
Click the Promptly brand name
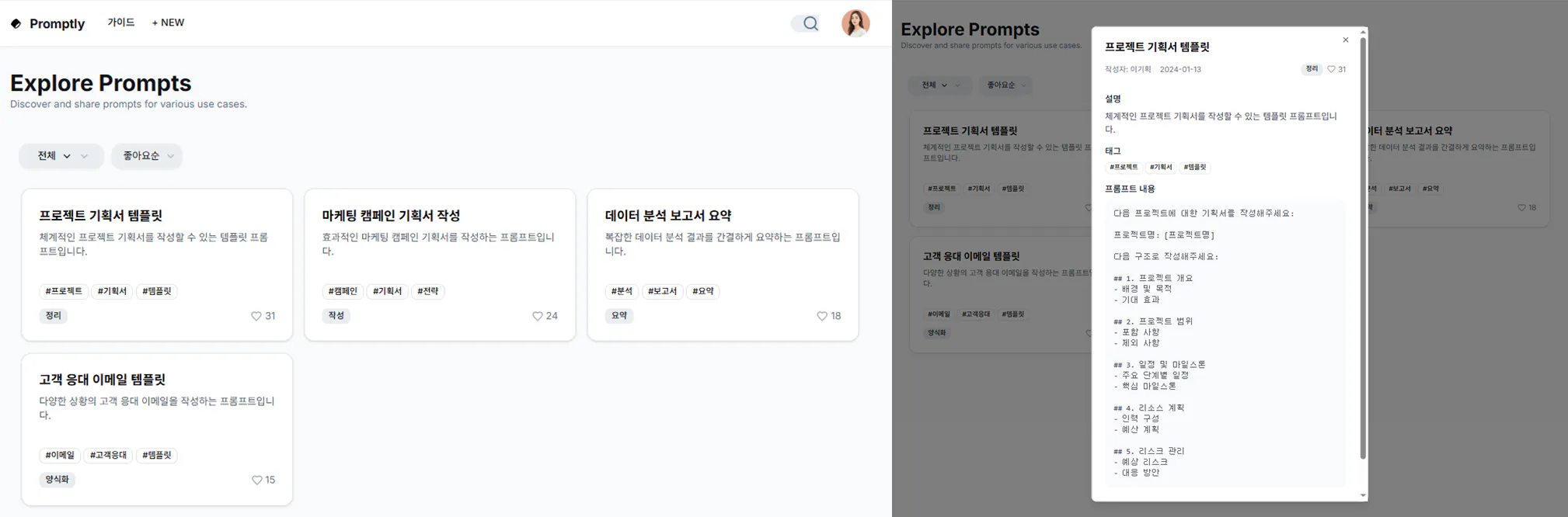click(57, 24)
